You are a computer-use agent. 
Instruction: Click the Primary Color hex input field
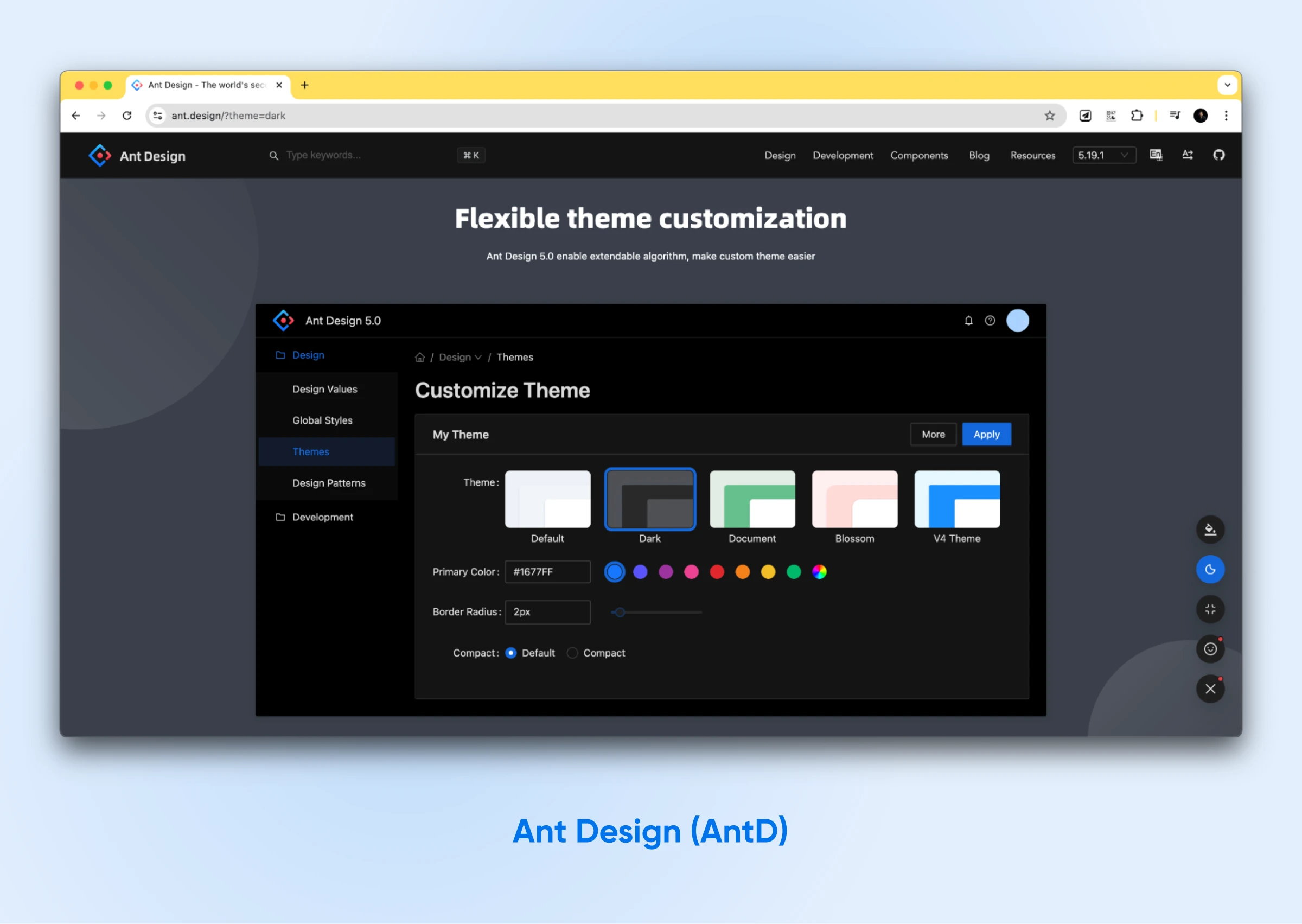[547, 572]
